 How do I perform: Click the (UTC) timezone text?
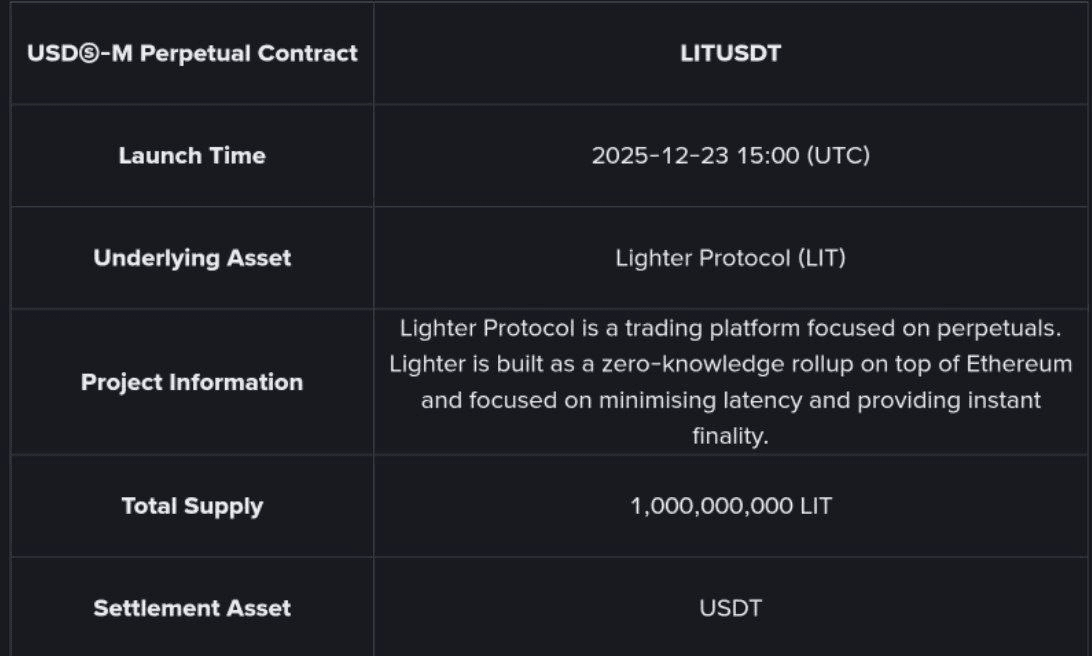pos(830,156)
